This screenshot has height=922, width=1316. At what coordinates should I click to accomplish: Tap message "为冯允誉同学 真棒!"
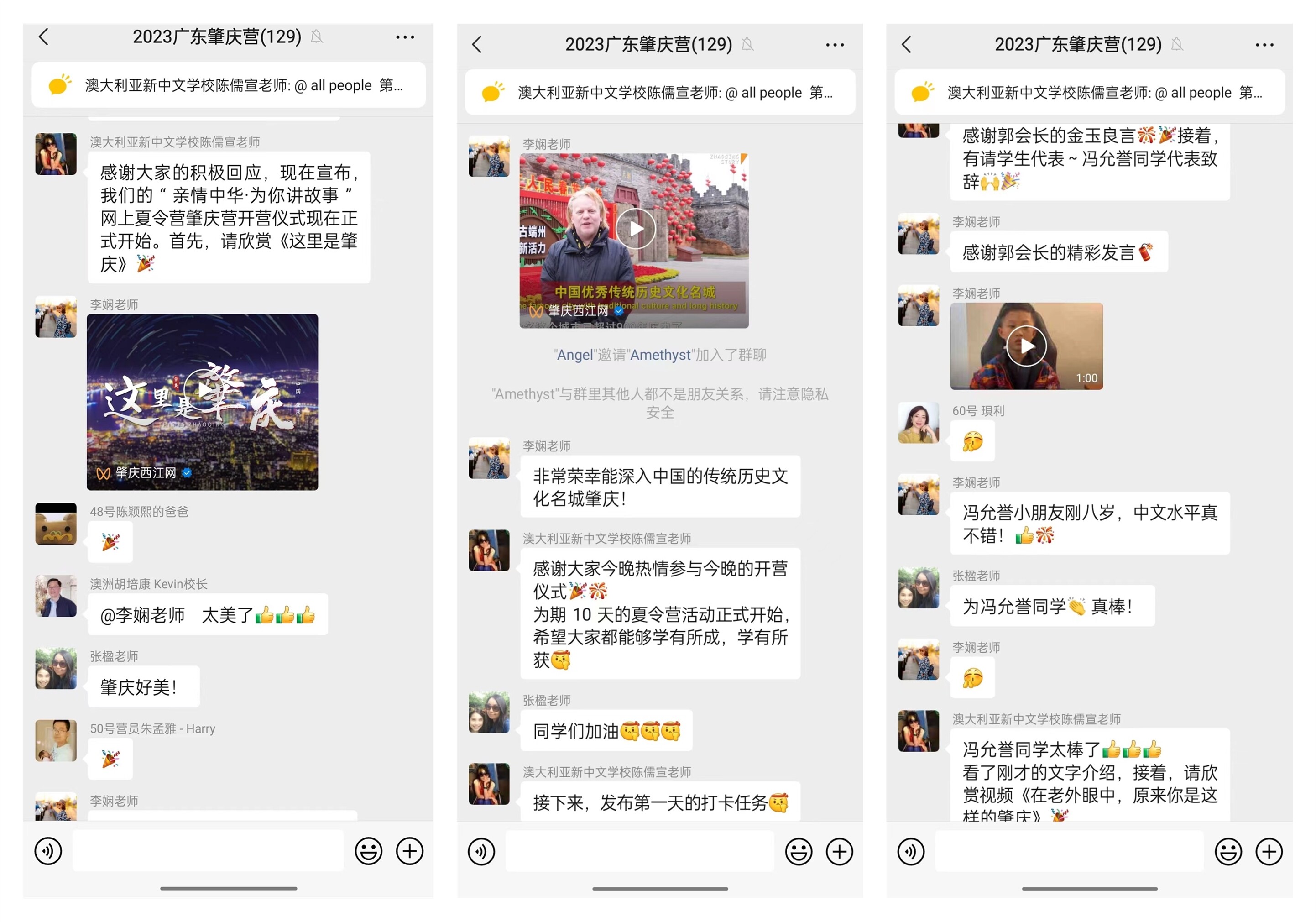1052,606
